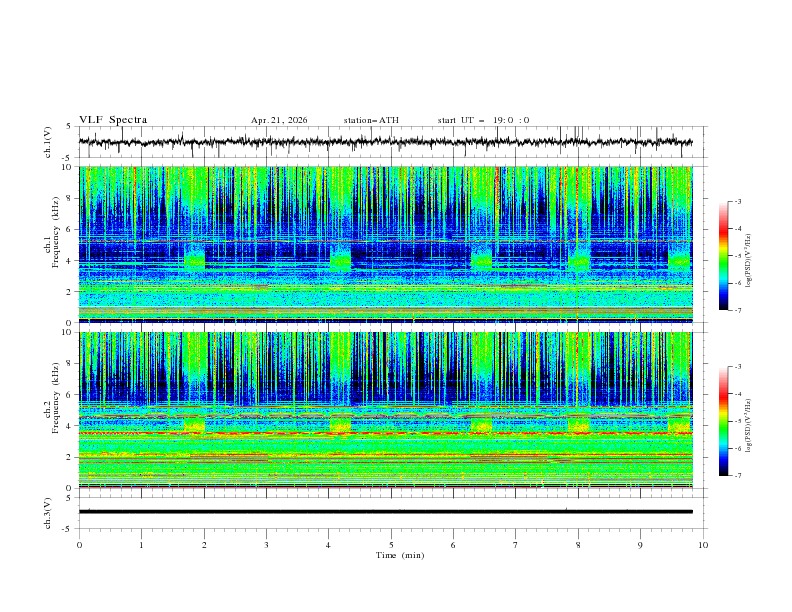Click the red 3.5 kHz line in ch.2 spectrogram

point(385,433)
